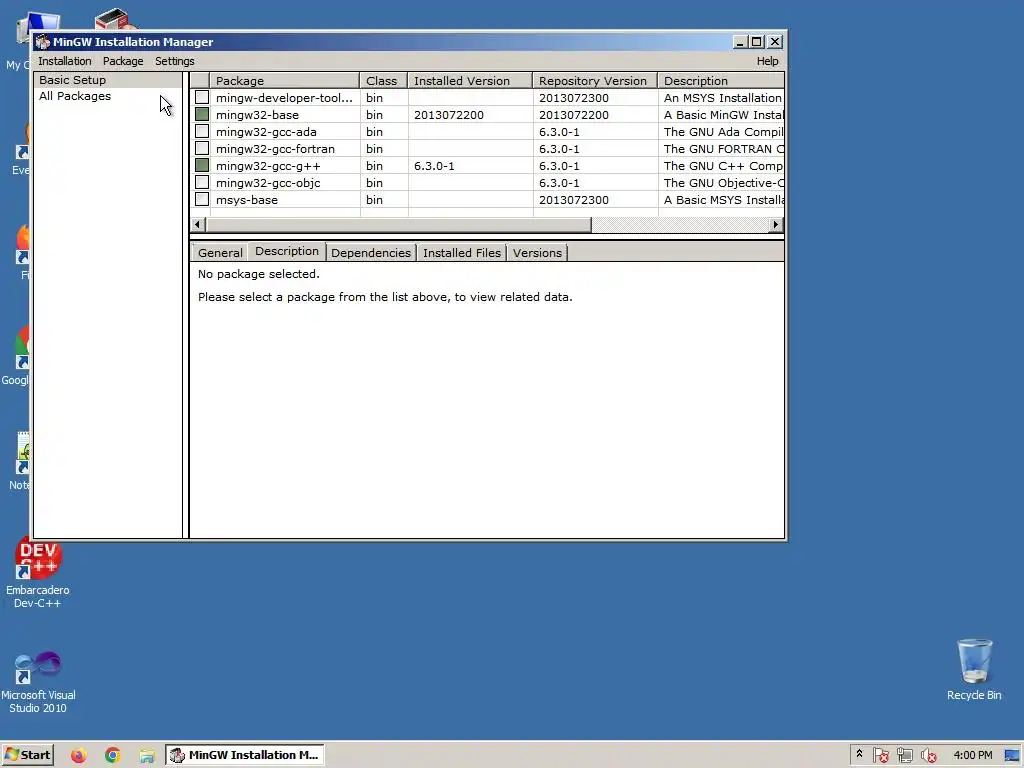Switch to the Versions tab
Viewport: 1024px width, 768px height.
coord(537,253)
